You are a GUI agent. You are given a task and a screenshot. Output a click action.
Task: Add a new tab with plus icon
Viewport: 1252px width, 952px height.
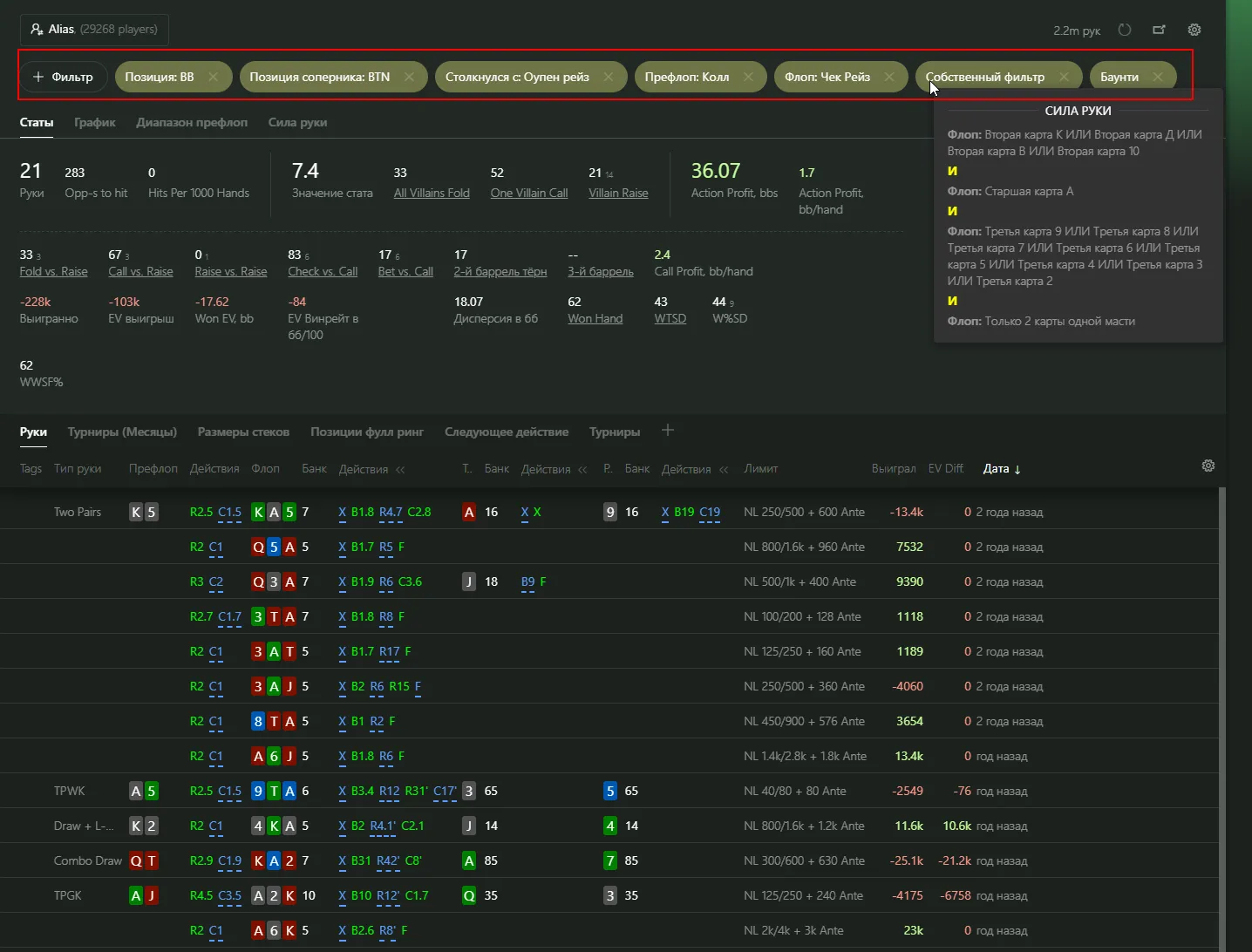[668, 431]
